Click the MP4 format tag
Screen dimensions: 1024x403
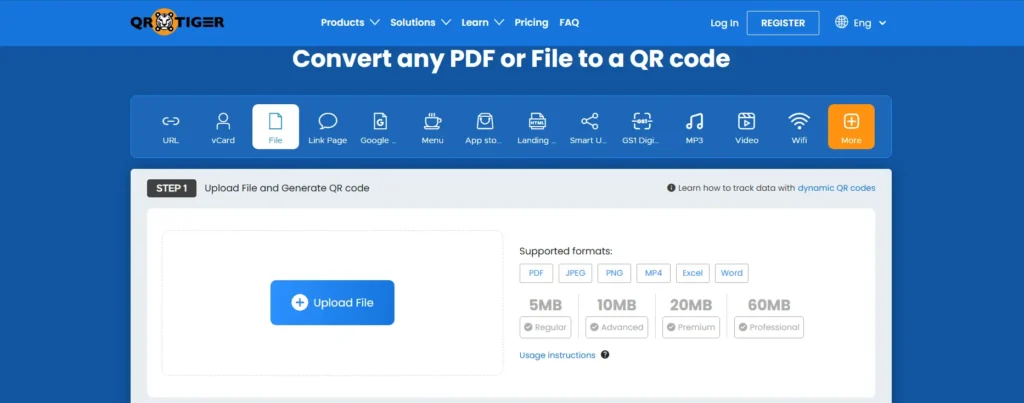653,273
